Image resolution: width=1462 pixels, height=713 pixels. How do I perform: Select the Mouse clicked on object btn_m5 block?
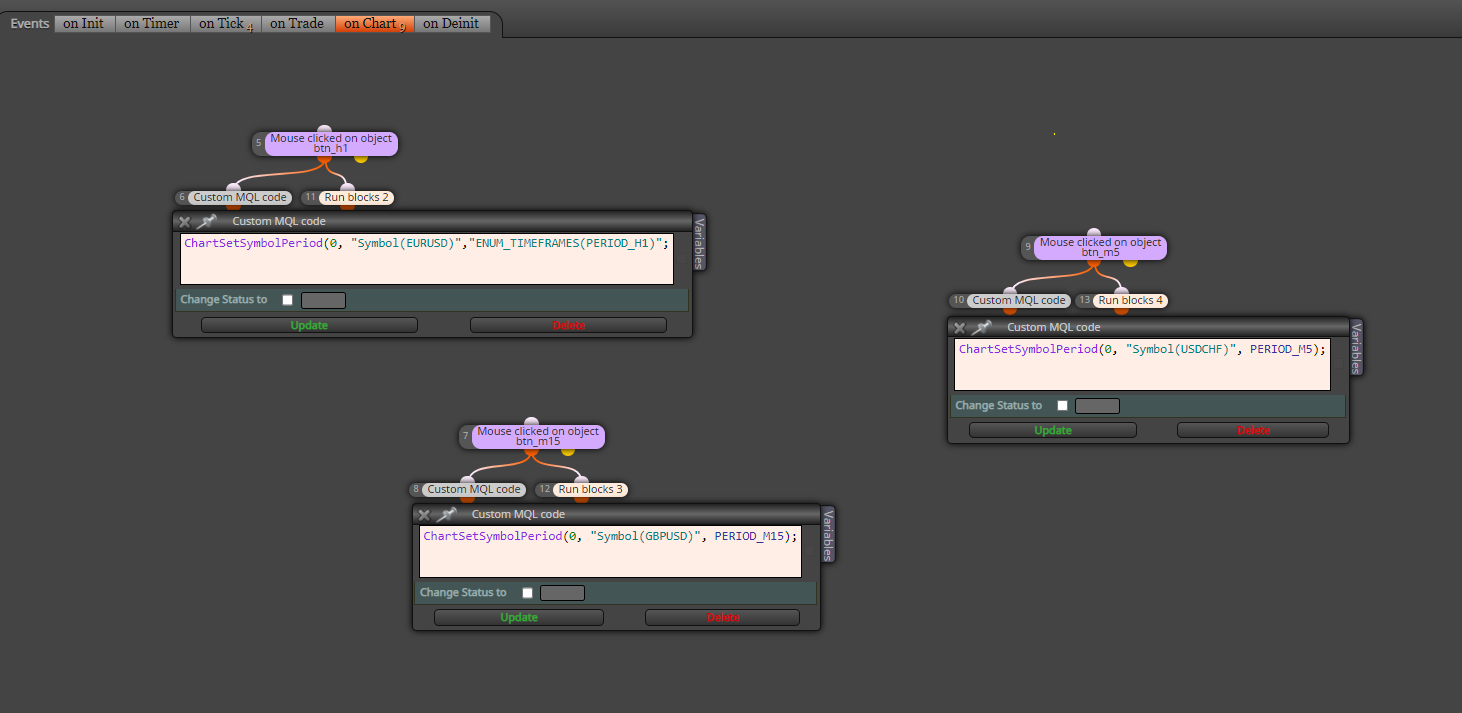[x=1100, y=248]
